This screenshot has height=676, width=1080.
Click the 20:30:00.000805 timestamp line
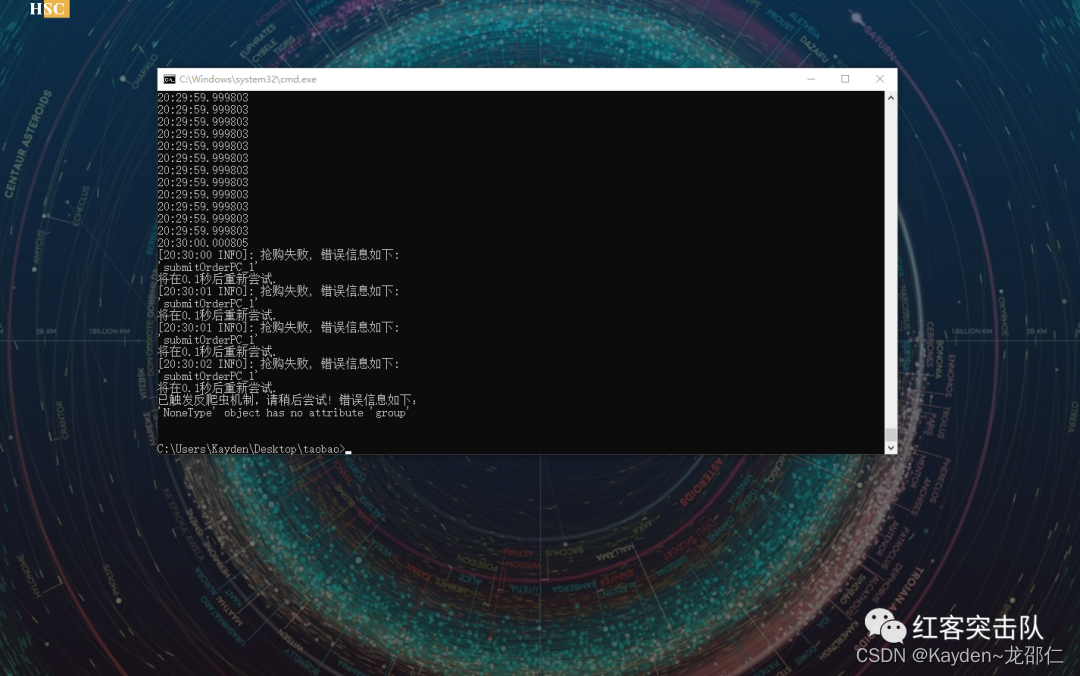(202, 243)
